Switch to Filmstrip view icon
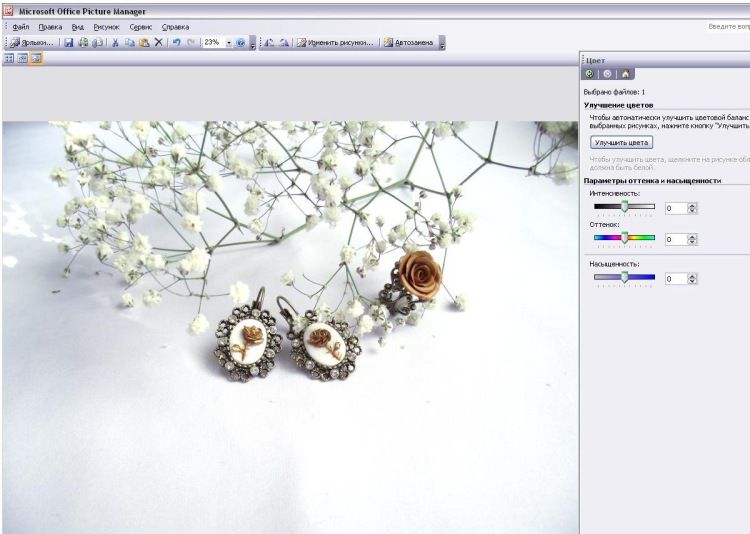Viewport: 750px width, 534px height. (x=23, y=59)
